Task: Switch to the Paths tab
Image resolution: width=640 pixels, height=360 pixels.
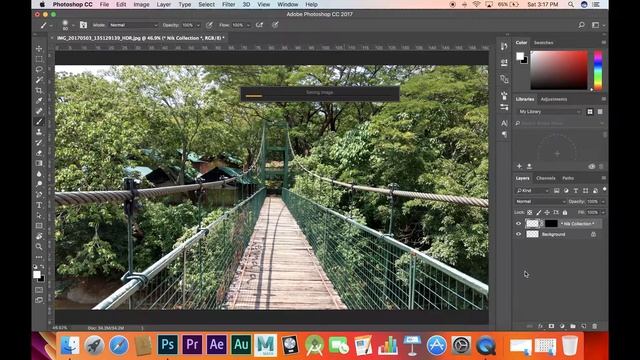Action: coord(568,178)
